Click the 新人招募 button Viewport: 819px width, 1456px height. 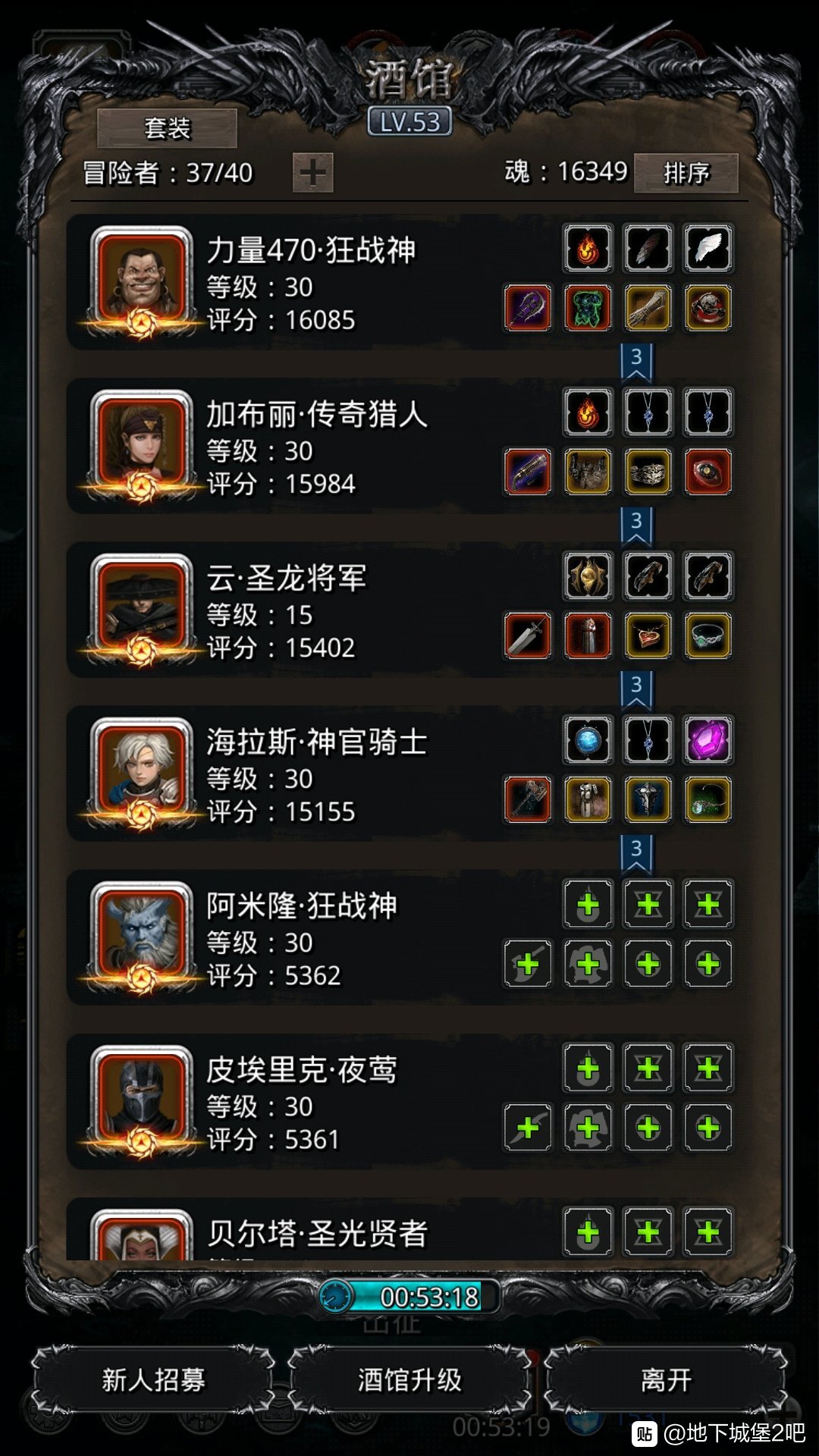(153, 1379)
